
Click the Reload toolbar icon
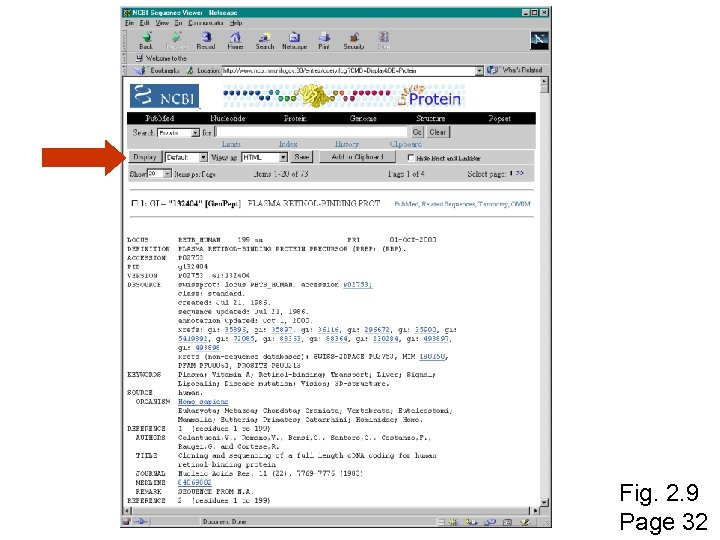(x=206, y=40)
